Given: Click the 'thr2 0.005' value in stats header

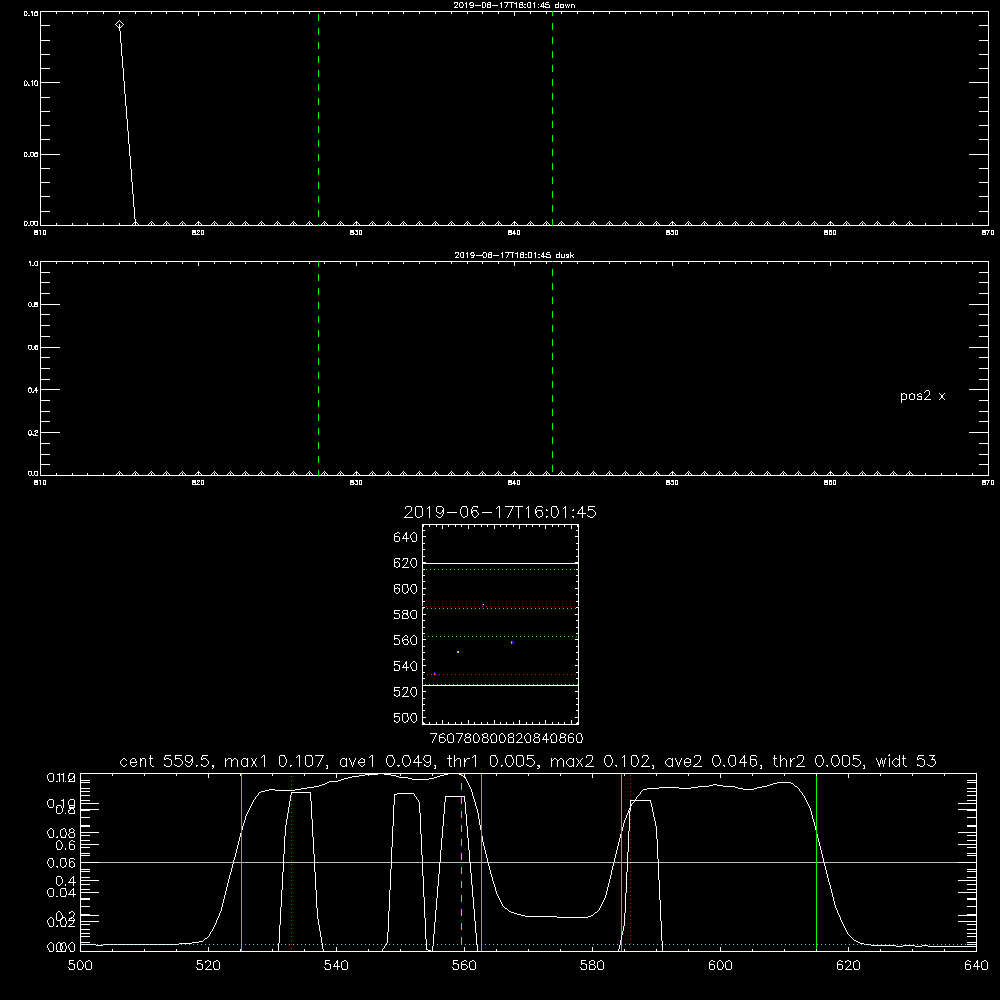Looking at the screenshot, I should (x=818, y=761).
